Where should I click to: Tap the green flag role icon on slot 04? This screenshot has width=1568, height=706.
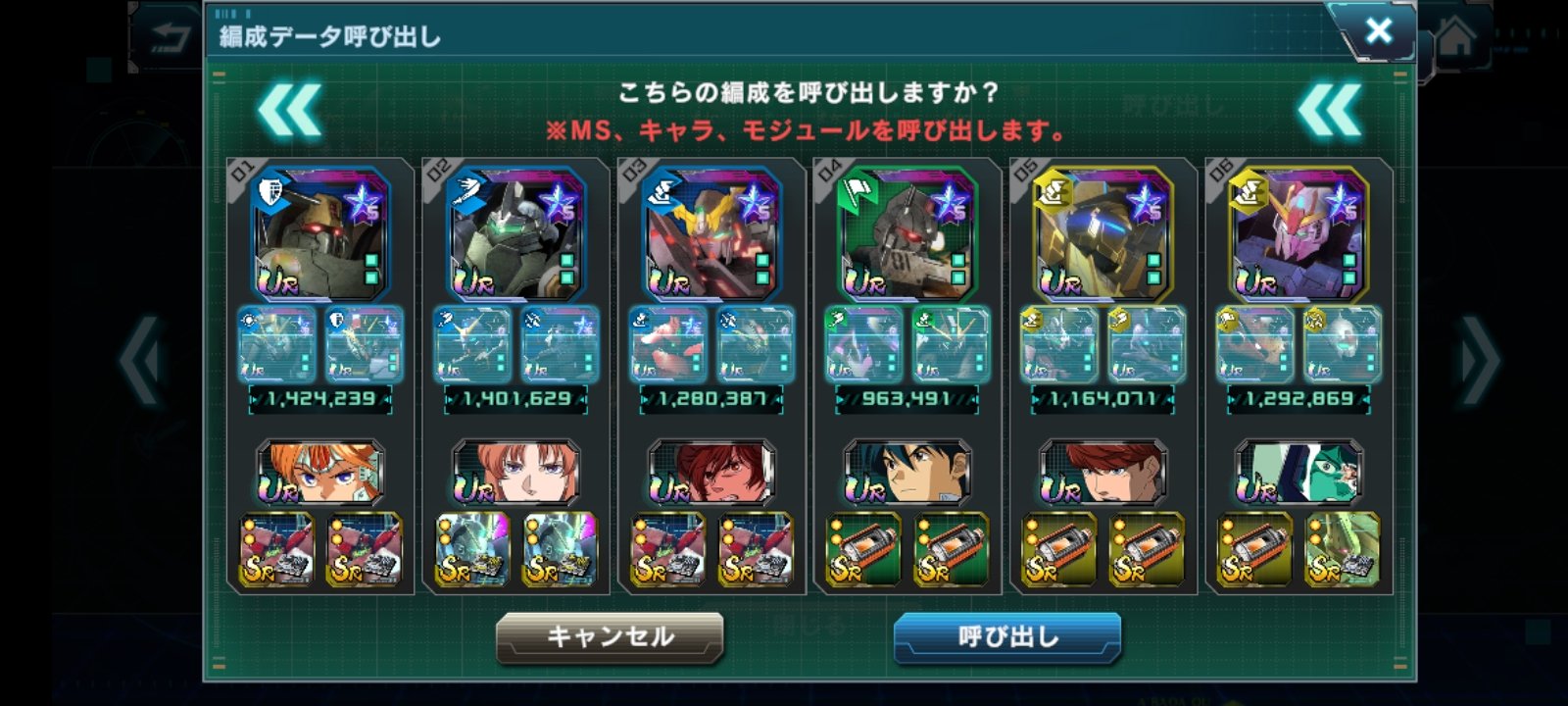pos(857,192)
